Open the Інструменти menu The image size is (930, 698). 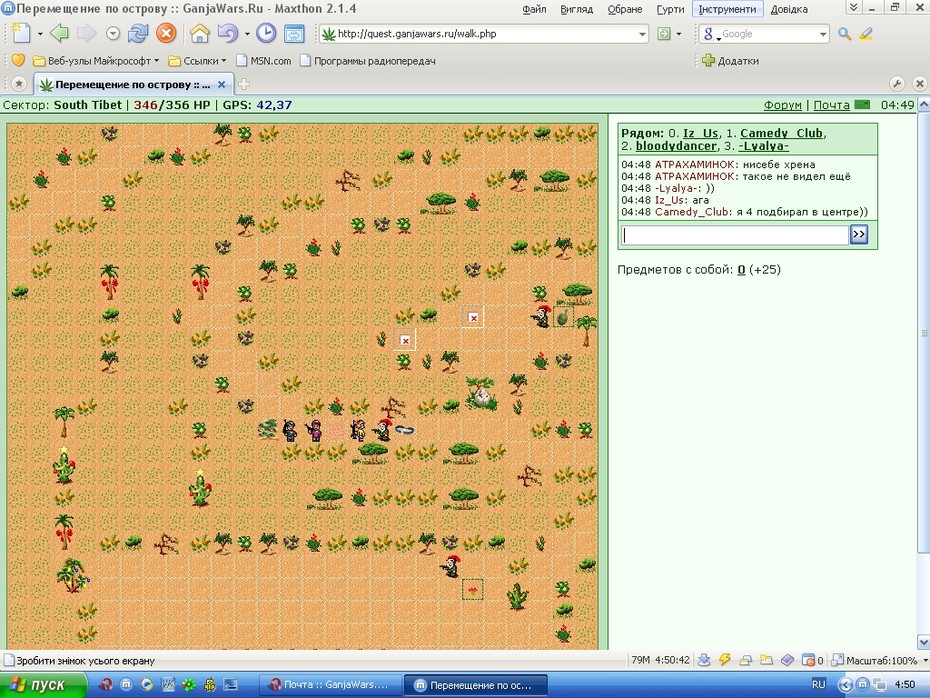point(727,9)
